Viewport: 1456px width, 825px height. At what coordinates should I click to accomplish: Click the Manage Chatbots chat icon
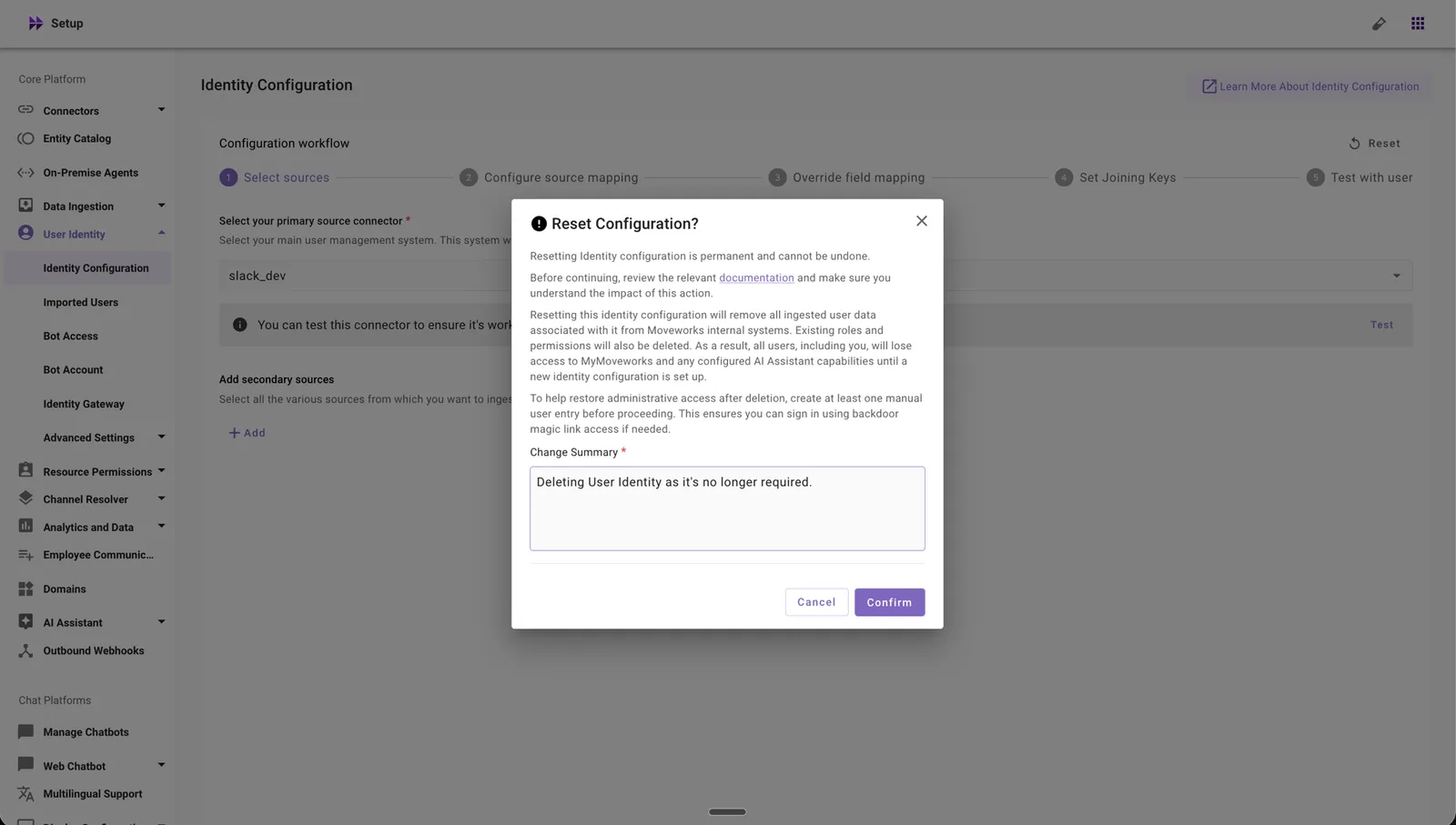click(25, 731)
